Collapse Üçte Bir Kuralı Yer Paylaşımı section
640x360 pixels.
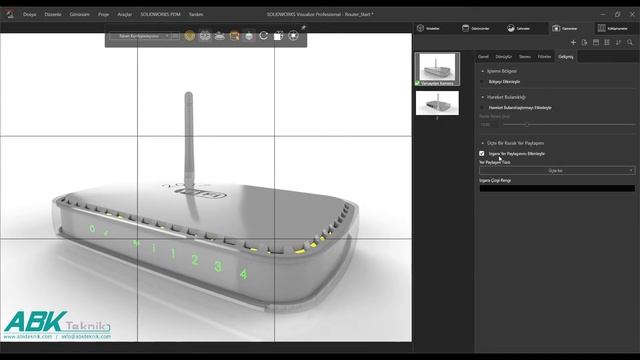click(482, 143)
